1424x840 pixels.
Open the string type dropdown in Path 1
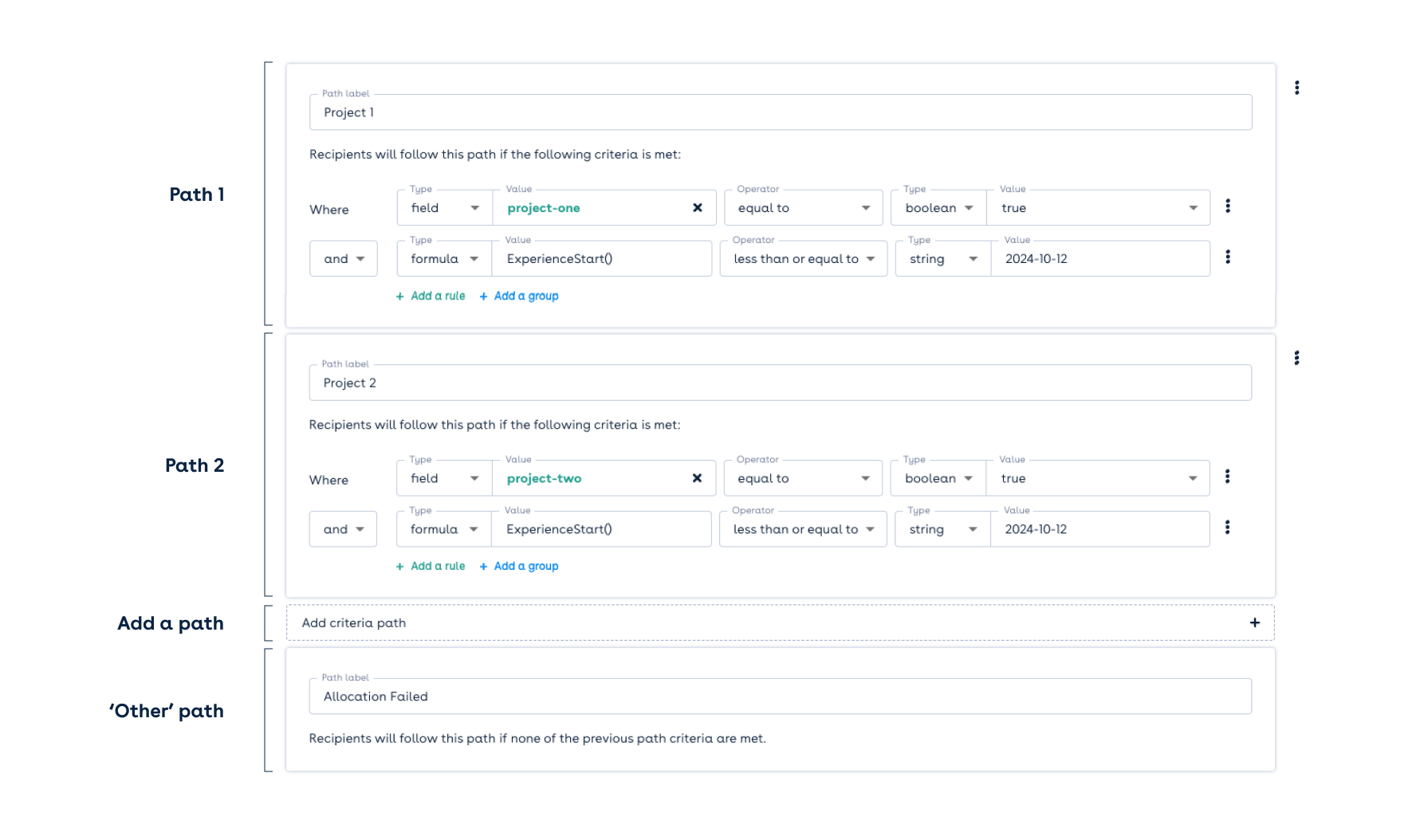[973, 258]
